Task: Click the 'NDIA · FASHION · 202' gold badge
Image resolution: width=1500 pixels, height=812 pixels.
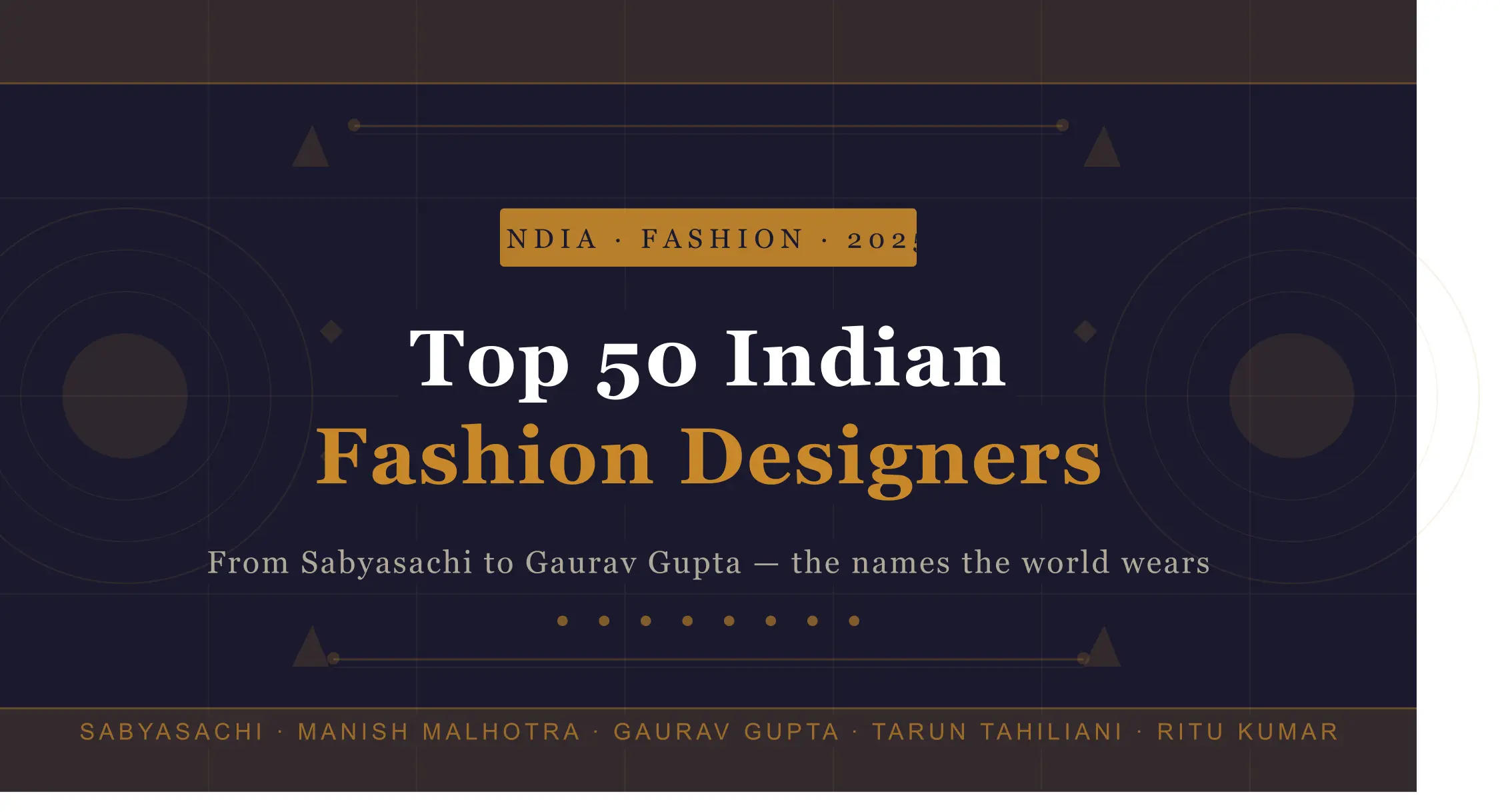Action: coord(708,237)
